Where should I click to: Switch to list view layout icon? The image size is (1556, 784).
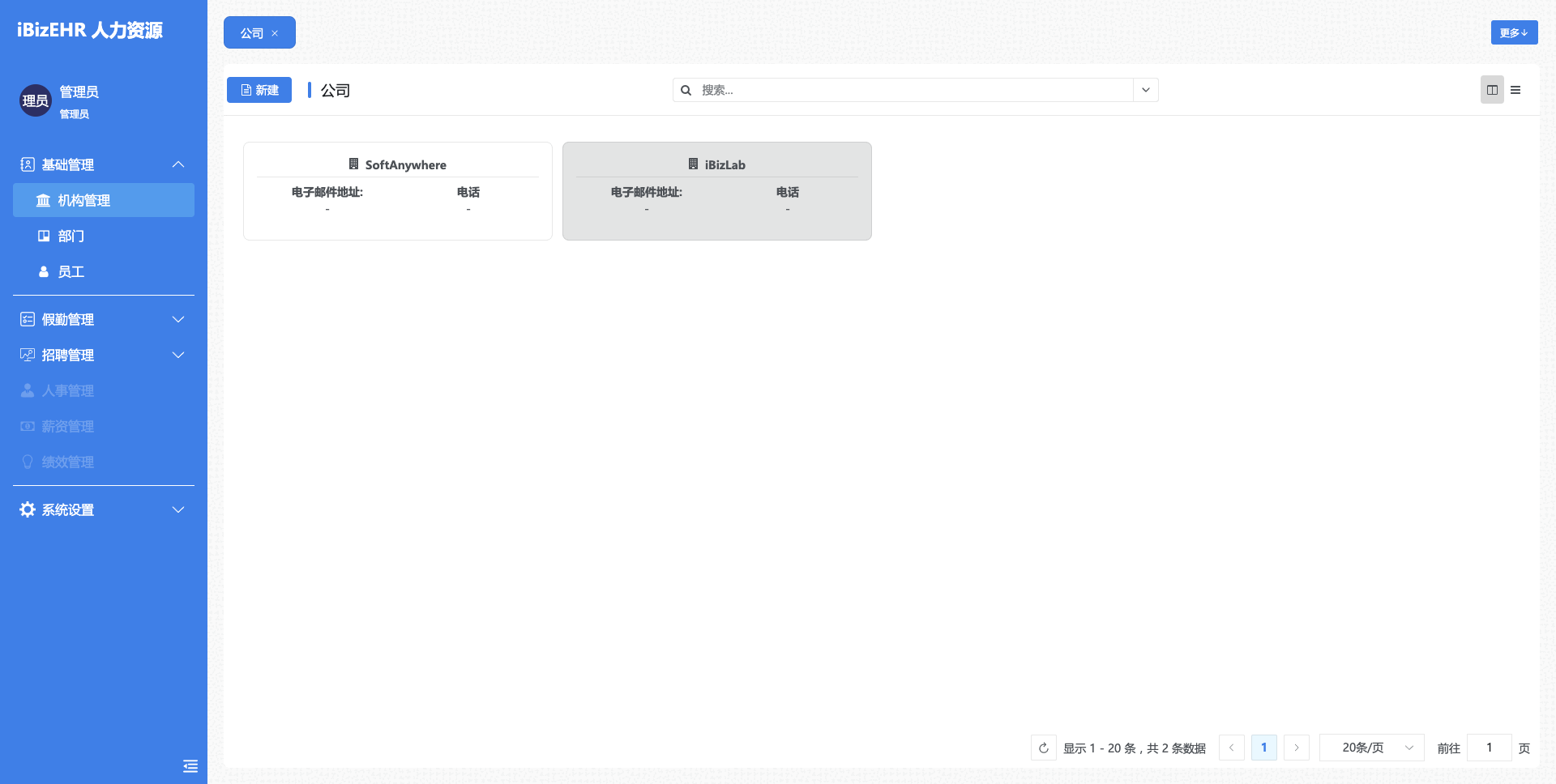click(x=1515, y=90)
